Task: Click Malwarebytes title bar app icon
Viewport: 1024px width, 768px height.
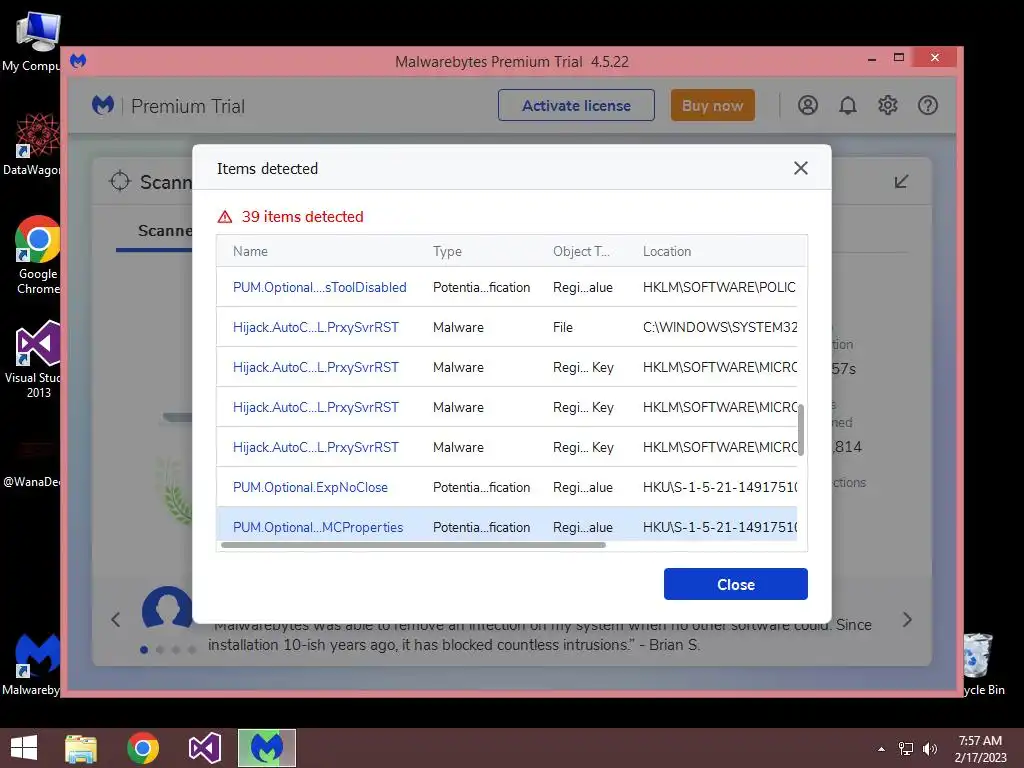Action: 78,61
